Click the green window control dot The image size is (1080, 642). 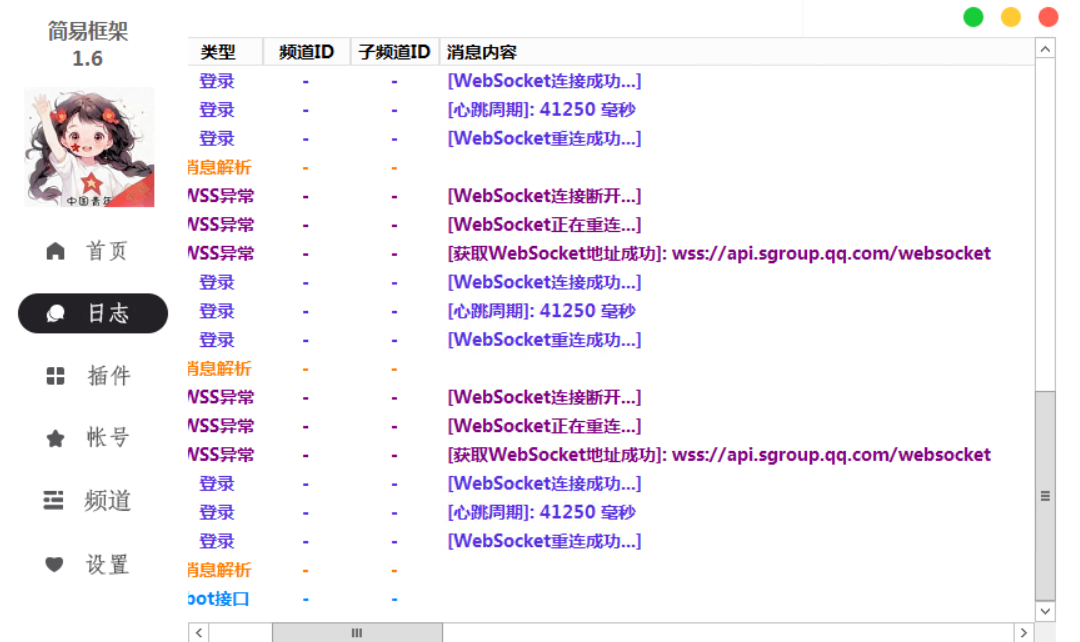pyautogui.click(x=973, y=17)
